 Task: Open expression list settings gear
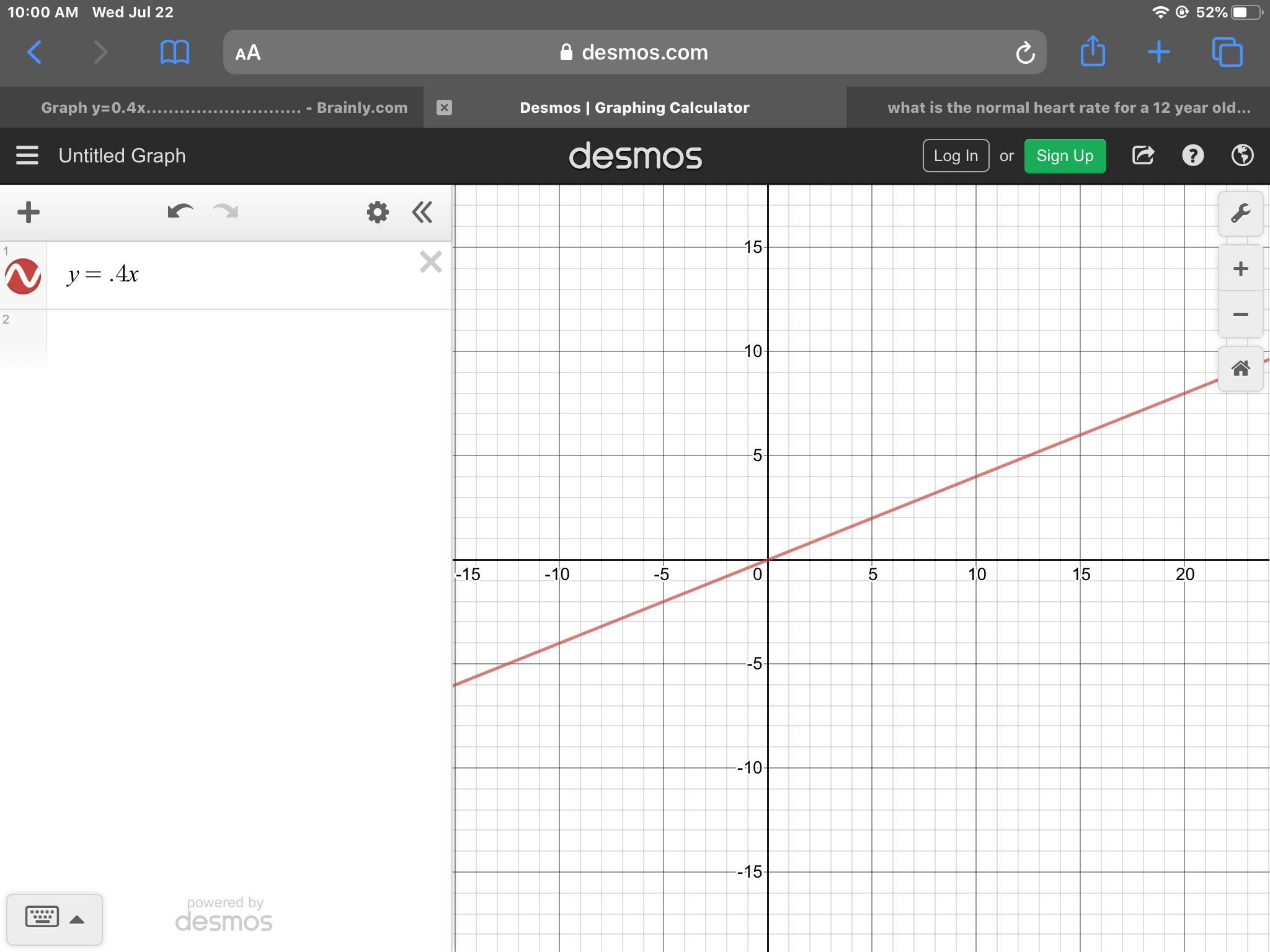pos(377,213)
